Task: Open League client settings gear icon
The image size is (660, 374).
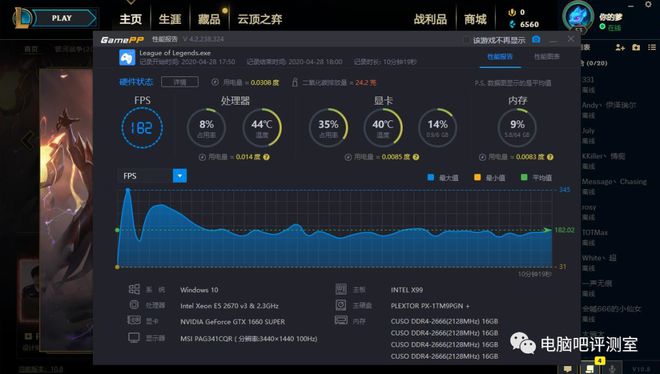Action: 649,4
